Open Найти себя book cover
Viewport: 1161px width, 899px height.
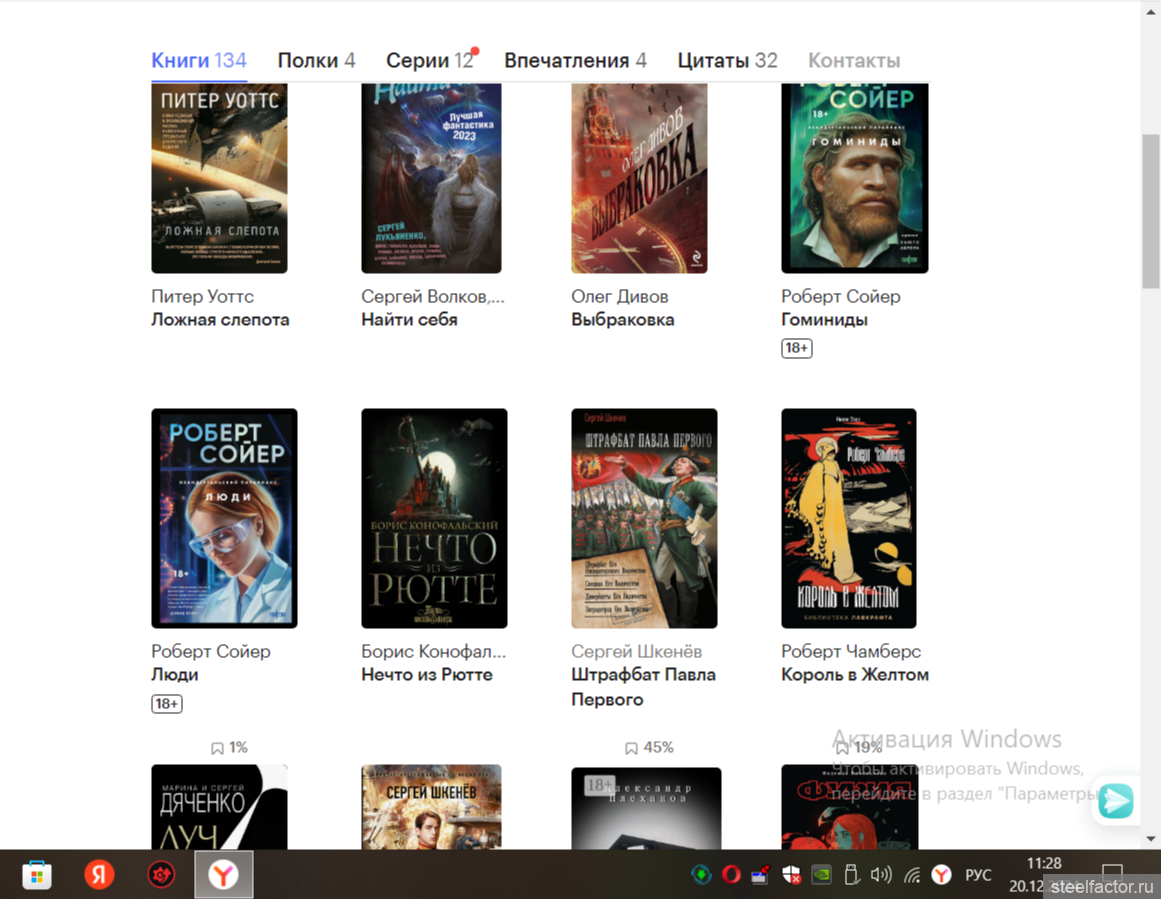tap(431, 178)
